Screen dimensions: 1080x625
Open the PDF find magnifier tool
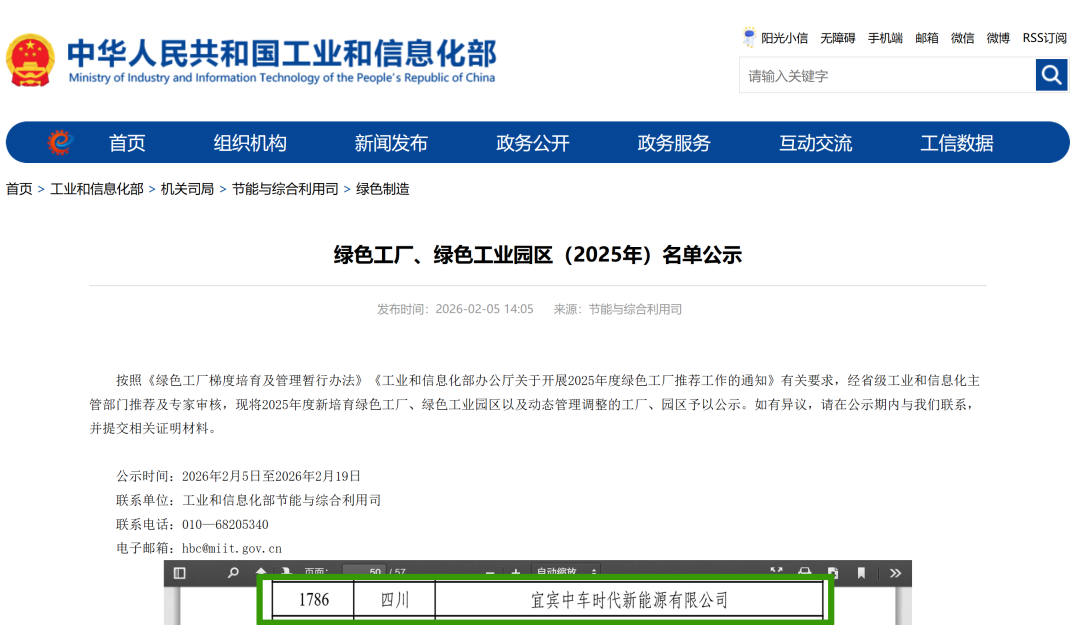(233, 573)
